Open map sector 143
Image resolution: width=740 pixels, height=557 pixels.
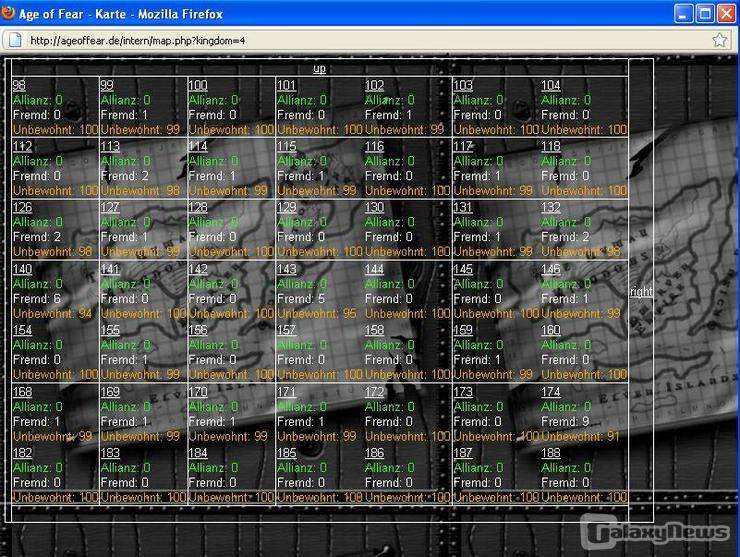click(286, 269)
